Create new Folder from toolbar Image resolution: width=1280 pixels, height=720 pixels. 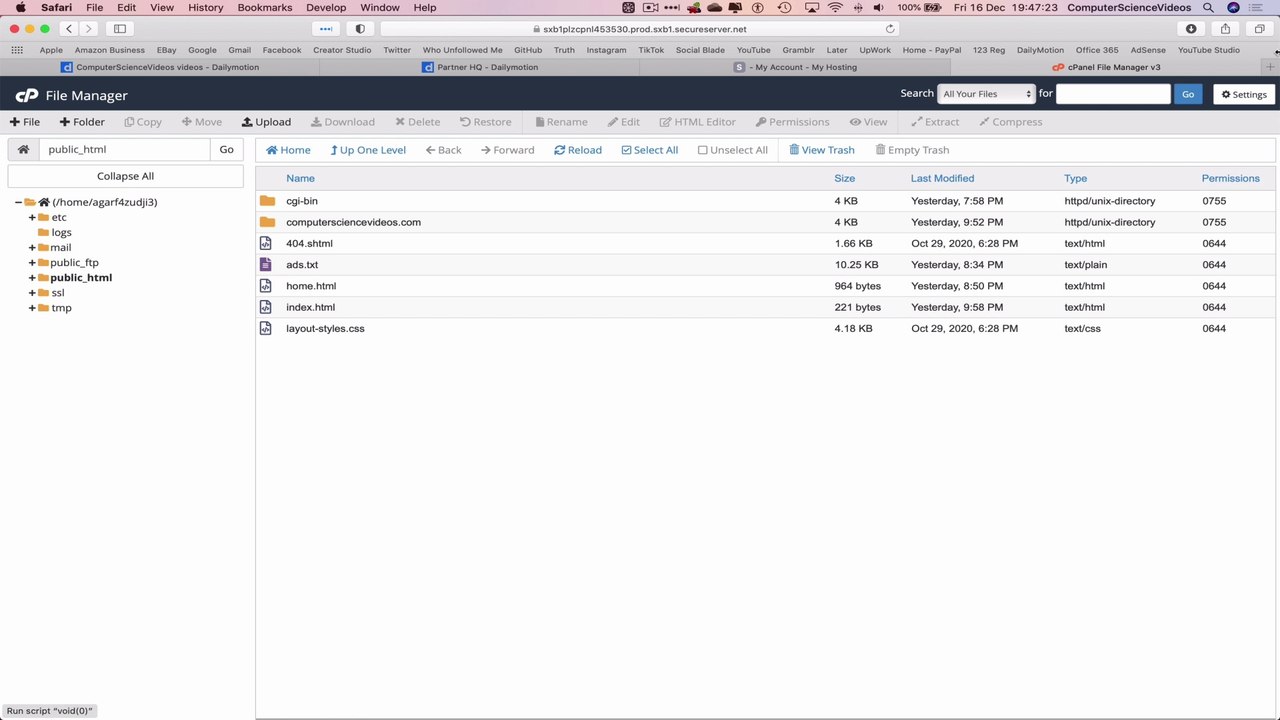82,122
